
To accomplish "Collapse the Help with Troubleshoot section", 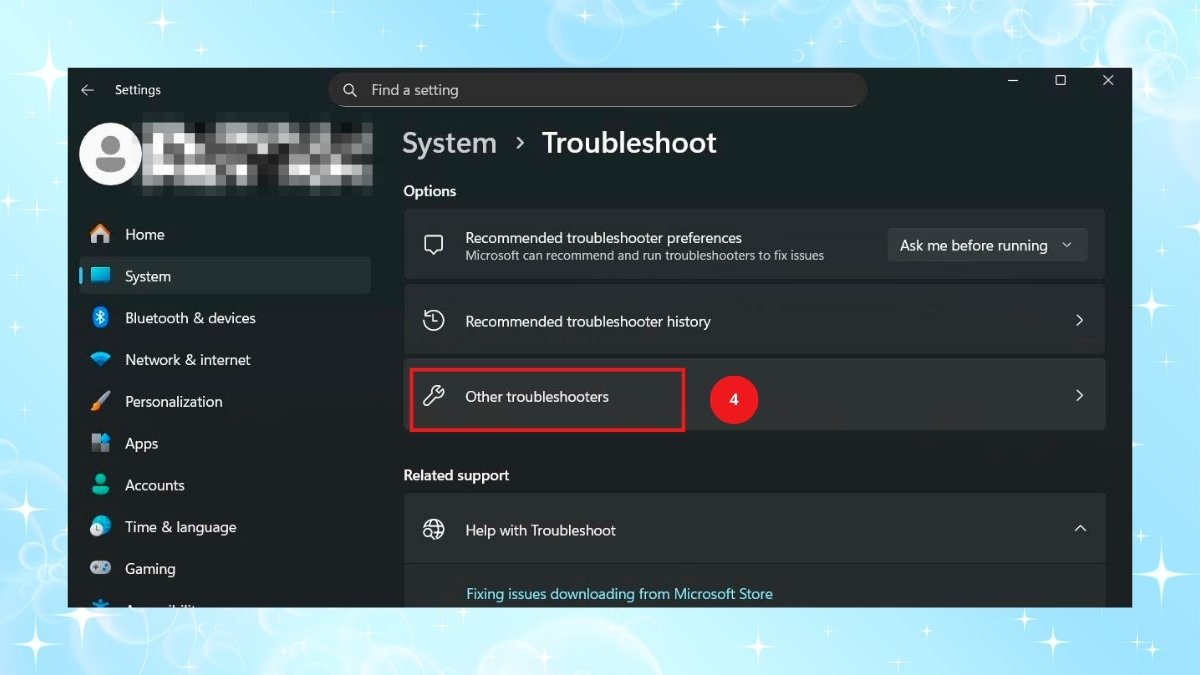I will (x=1078, y=528).
